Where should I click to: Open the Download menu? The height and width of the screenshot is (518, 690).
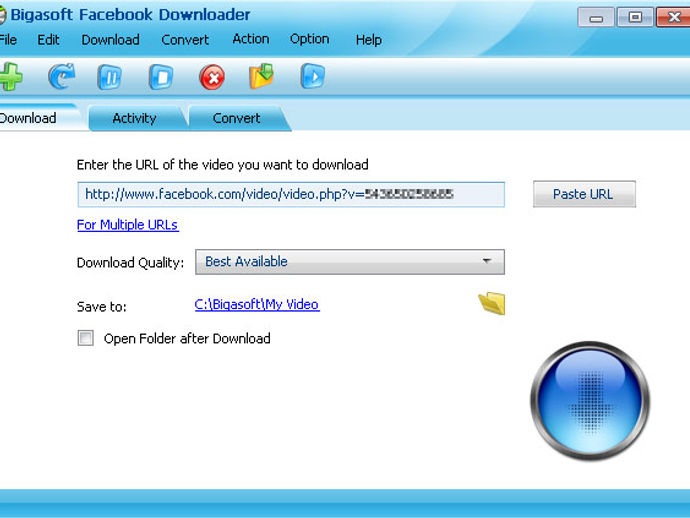click(110, 40)
